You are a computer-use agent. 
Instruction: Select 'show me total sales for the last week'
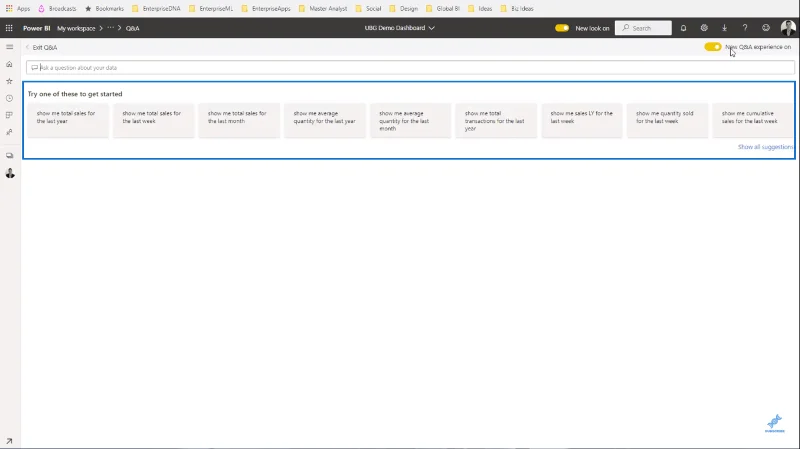coord(154,120)
